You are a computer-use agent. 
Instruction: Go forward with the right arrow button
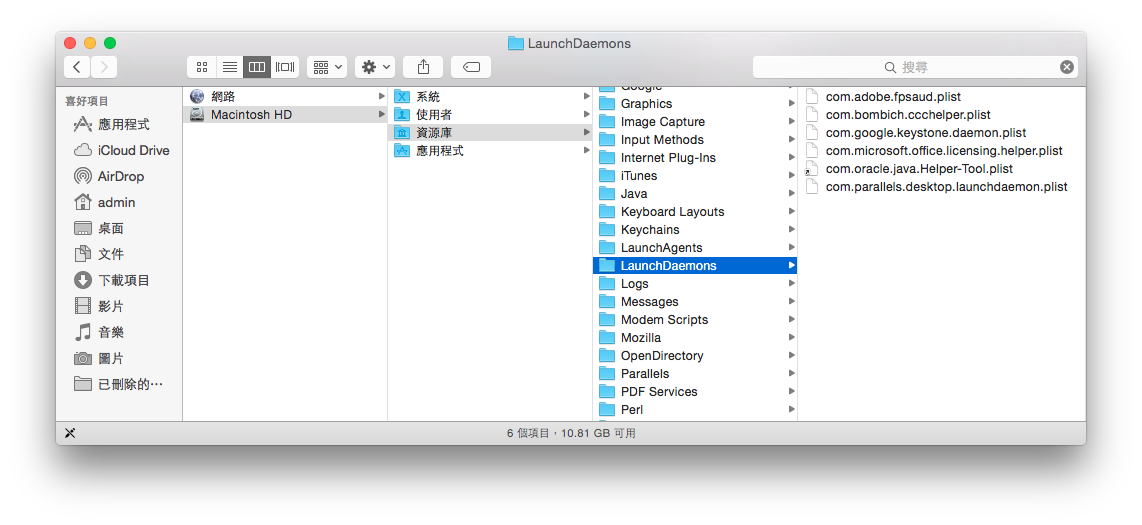pos(104,67)
